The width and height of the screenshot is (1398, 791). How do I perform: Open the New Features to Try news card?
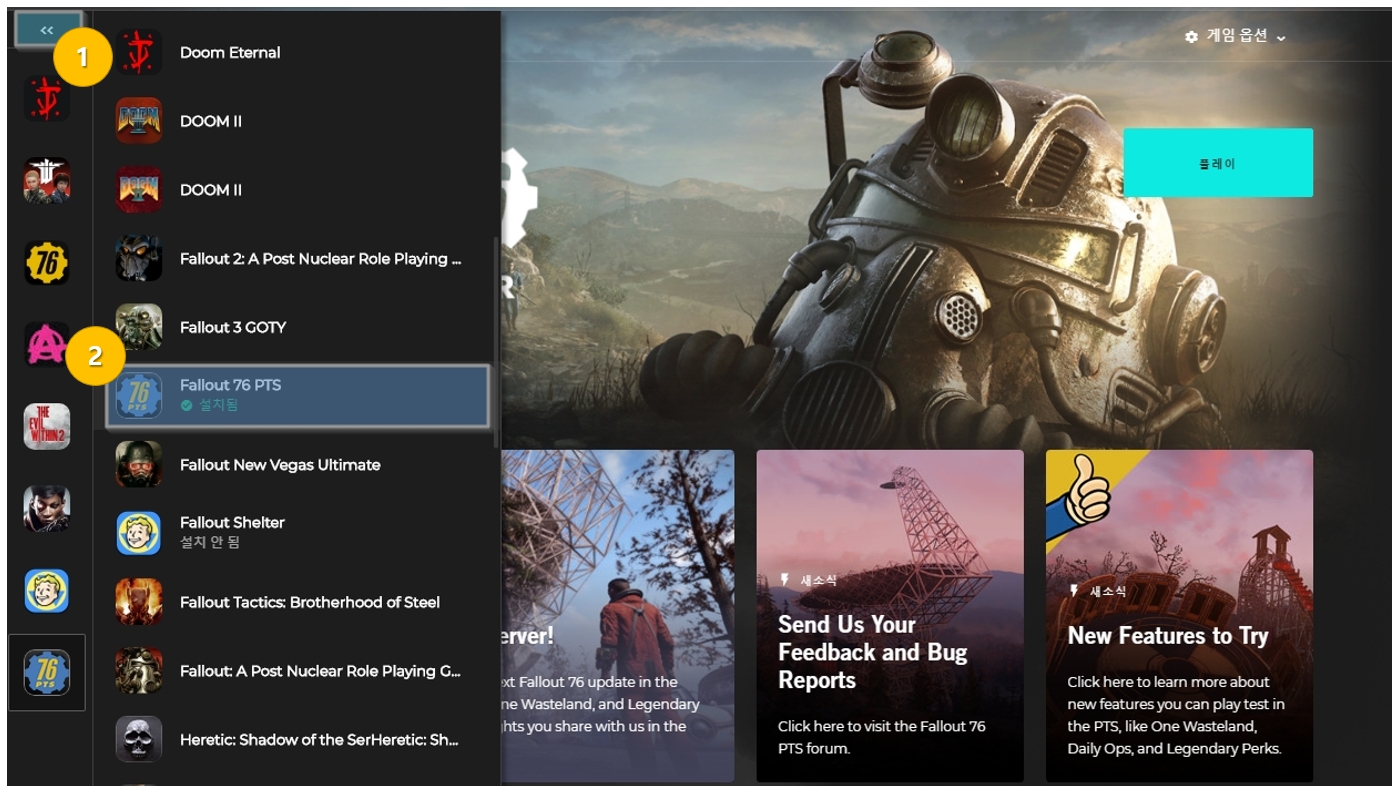pyautogui.click(x=1179, y=615)
